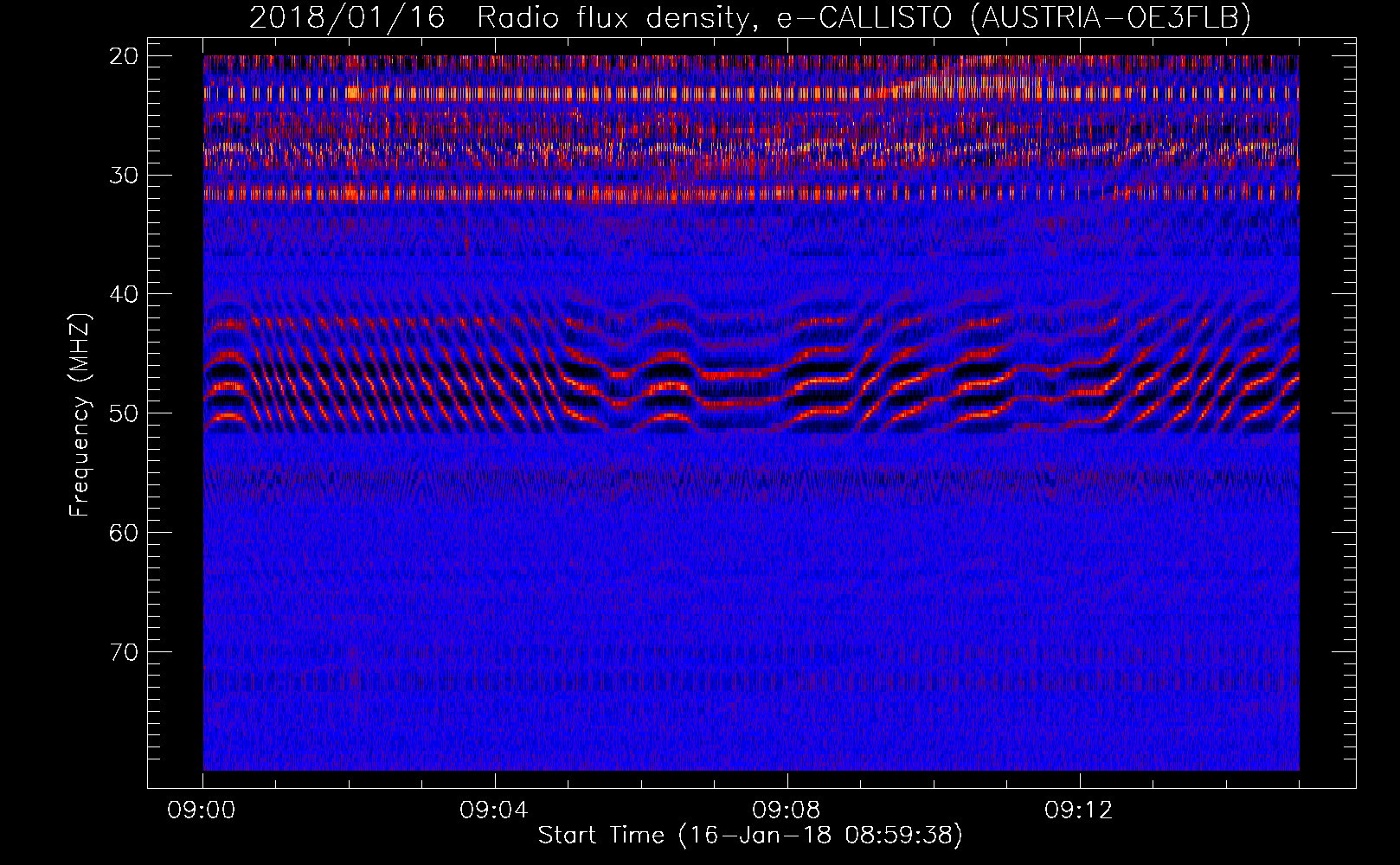The width and height of the screenshot is (1400, 865).
Task: Click the '2018/01/16' date in title
Action: [x=347, y=17]
